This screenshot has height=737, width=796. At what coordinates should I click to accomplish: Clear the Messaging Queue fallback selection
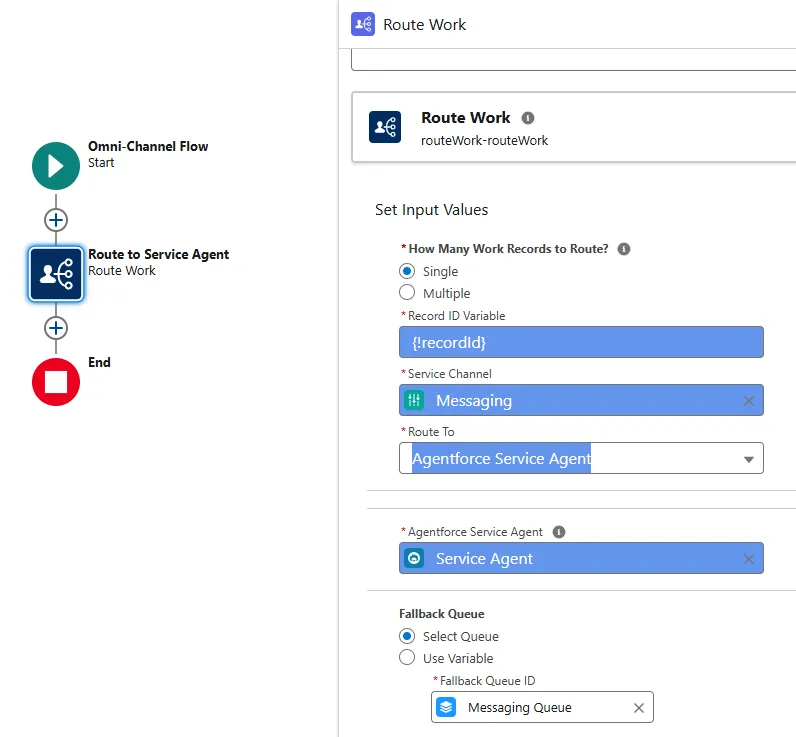coord(639,708)
